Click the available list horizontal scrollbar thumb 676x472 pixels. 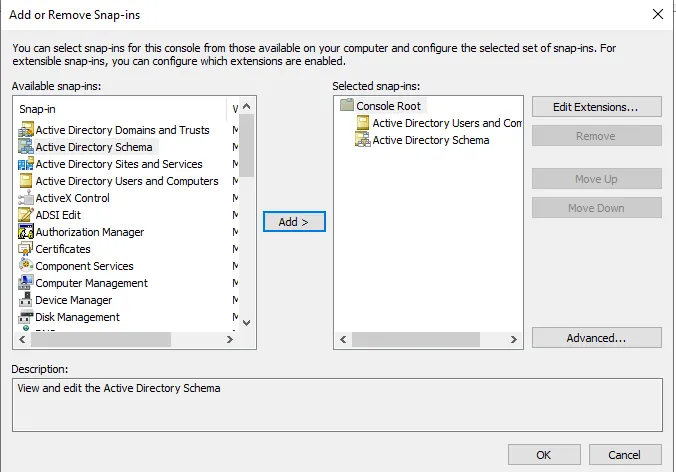[x=101, y=339]
